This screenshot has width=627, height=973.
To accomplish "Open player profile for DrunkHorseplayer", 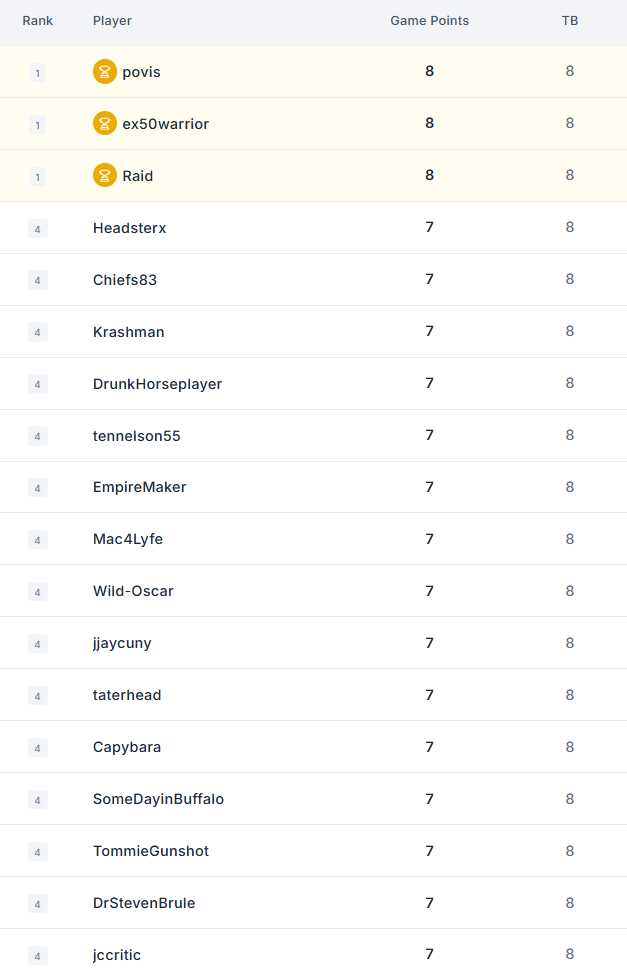I will coord(158,384).
